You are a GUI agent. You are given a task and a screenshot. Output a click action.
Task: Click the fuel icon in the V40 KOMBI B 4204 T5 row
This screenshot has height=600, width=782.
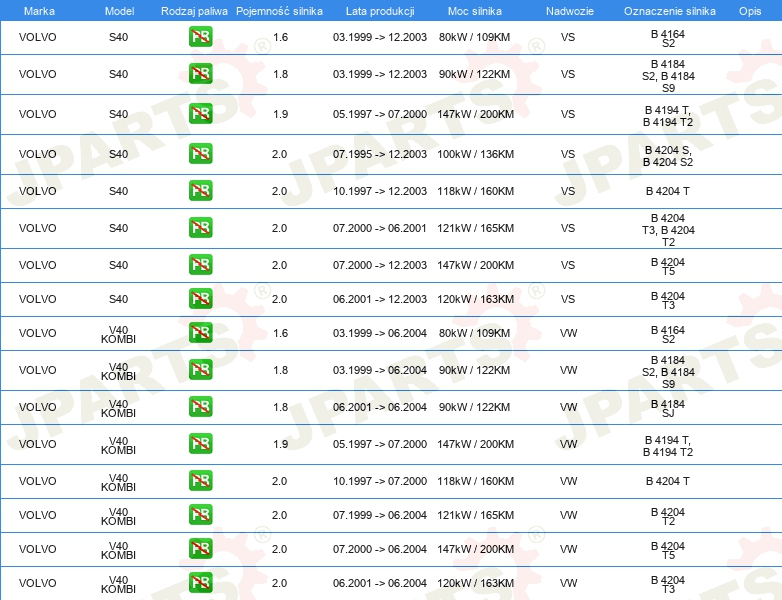[200, 548]
